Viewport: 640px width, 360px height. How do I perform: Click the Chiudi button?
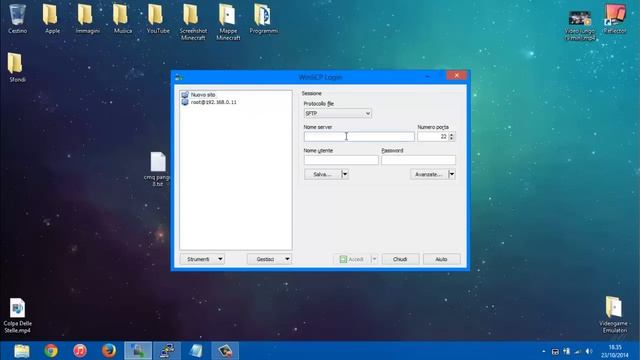pos(400,259)
